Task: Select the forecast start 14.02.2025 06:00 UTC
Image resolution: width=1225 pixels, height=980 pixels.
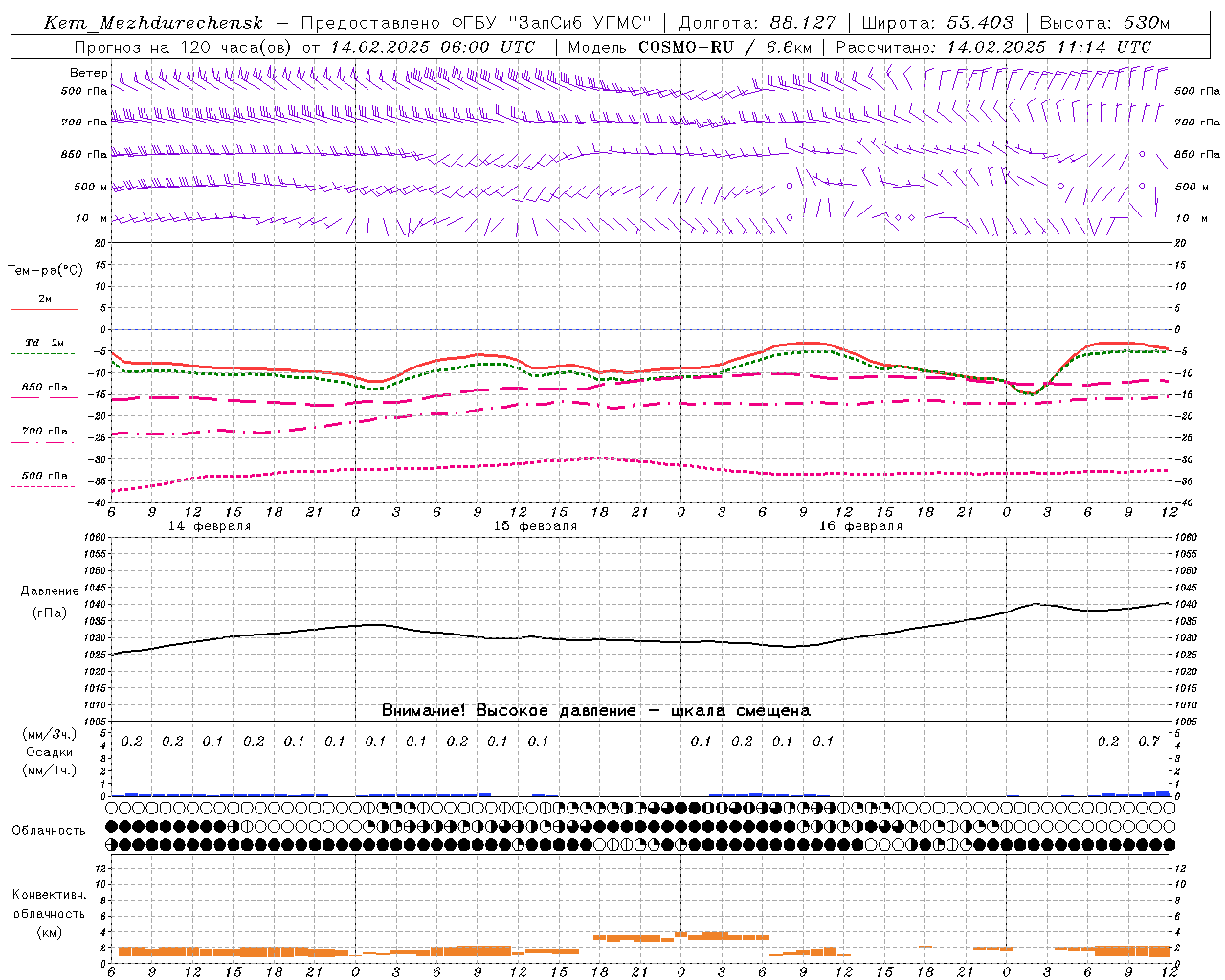Action: [x=433, y=46]
